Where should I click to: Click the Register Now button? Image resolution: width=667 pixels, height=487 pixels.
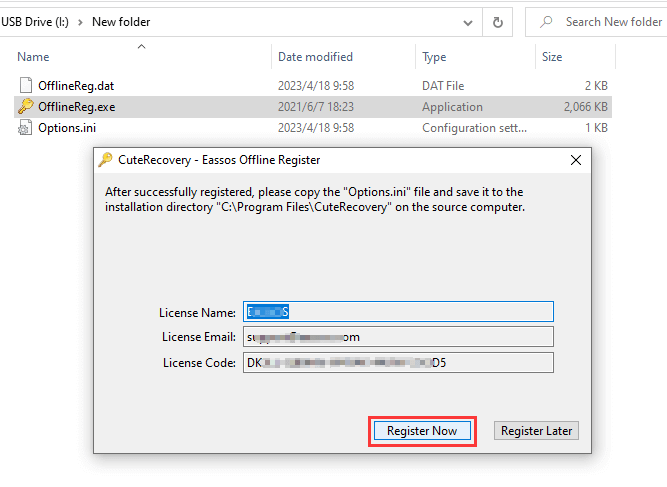[422, 431]
